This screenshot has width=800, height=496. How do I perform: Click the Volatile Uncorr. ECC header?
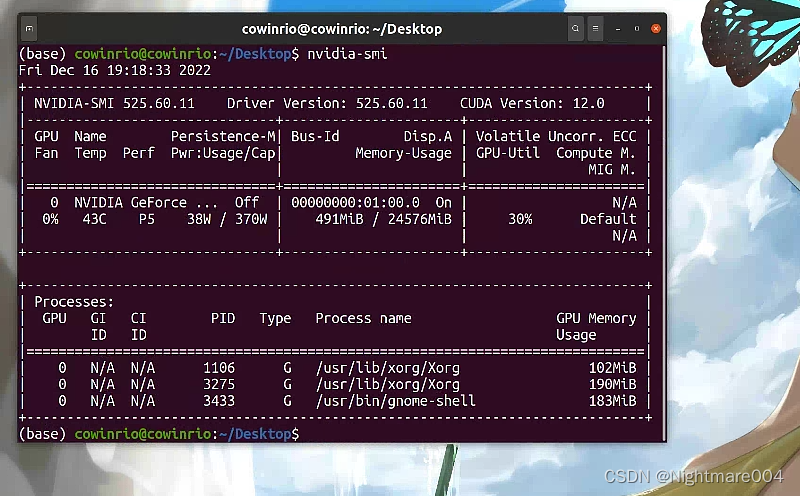[556, 137]
